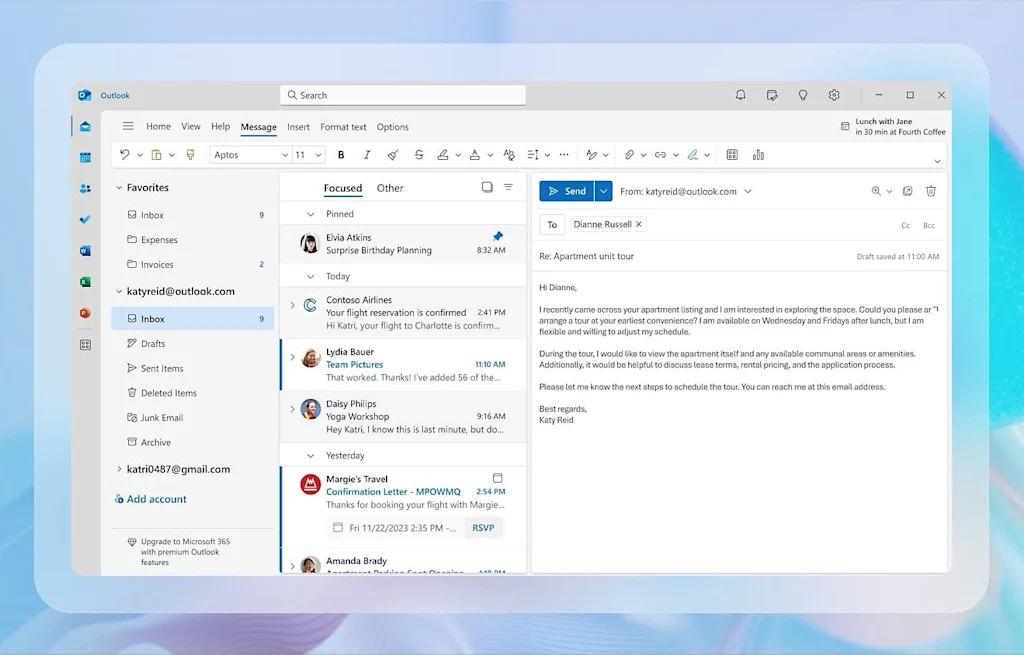1024x655 pixels.
Task: Switch to the Insert ribbon tab
Action: click(298, 127)
